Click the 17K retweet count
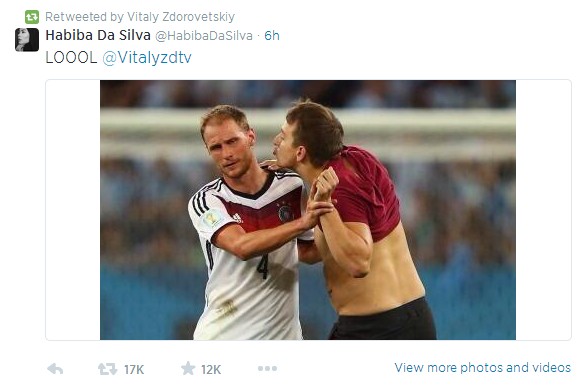Viewport: 583px width, 388px height. click(134, 369)
